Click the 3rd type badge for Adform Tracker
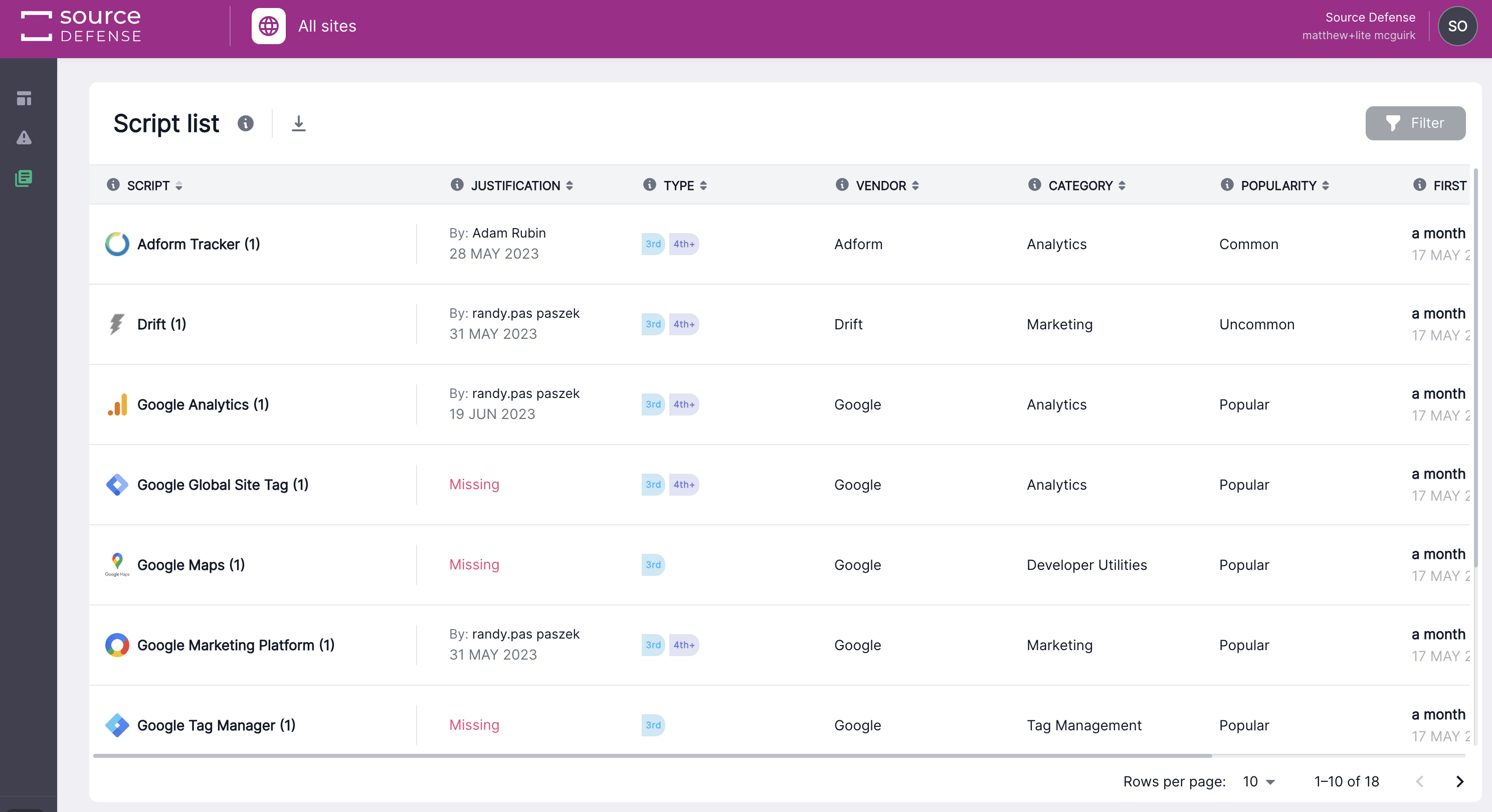This screenshot has width=1492, height=812. tap(653, 244)
